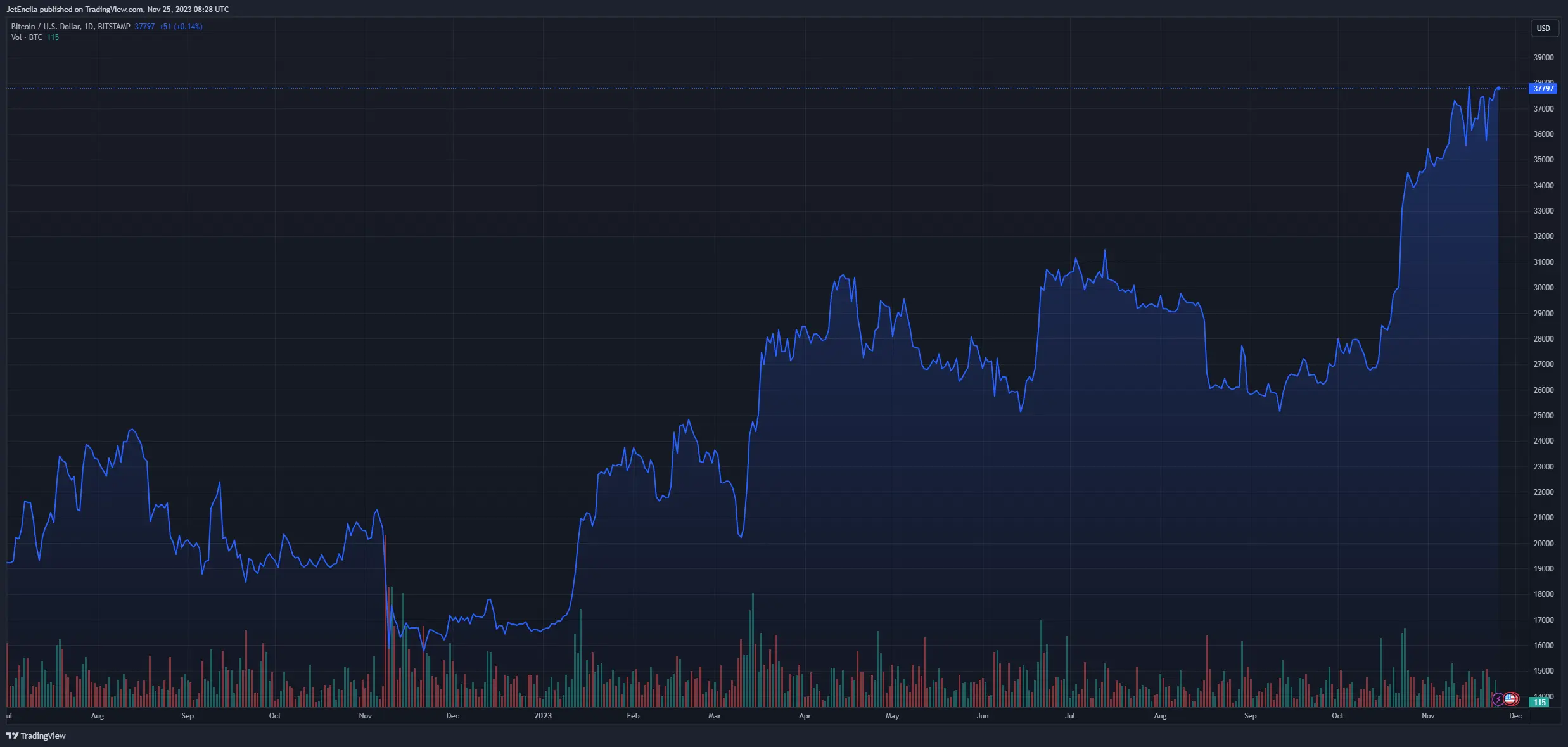Click the purple lightning bolt event icon
The width and height of the screenshot is (1568, 747).
point(1498,699)
